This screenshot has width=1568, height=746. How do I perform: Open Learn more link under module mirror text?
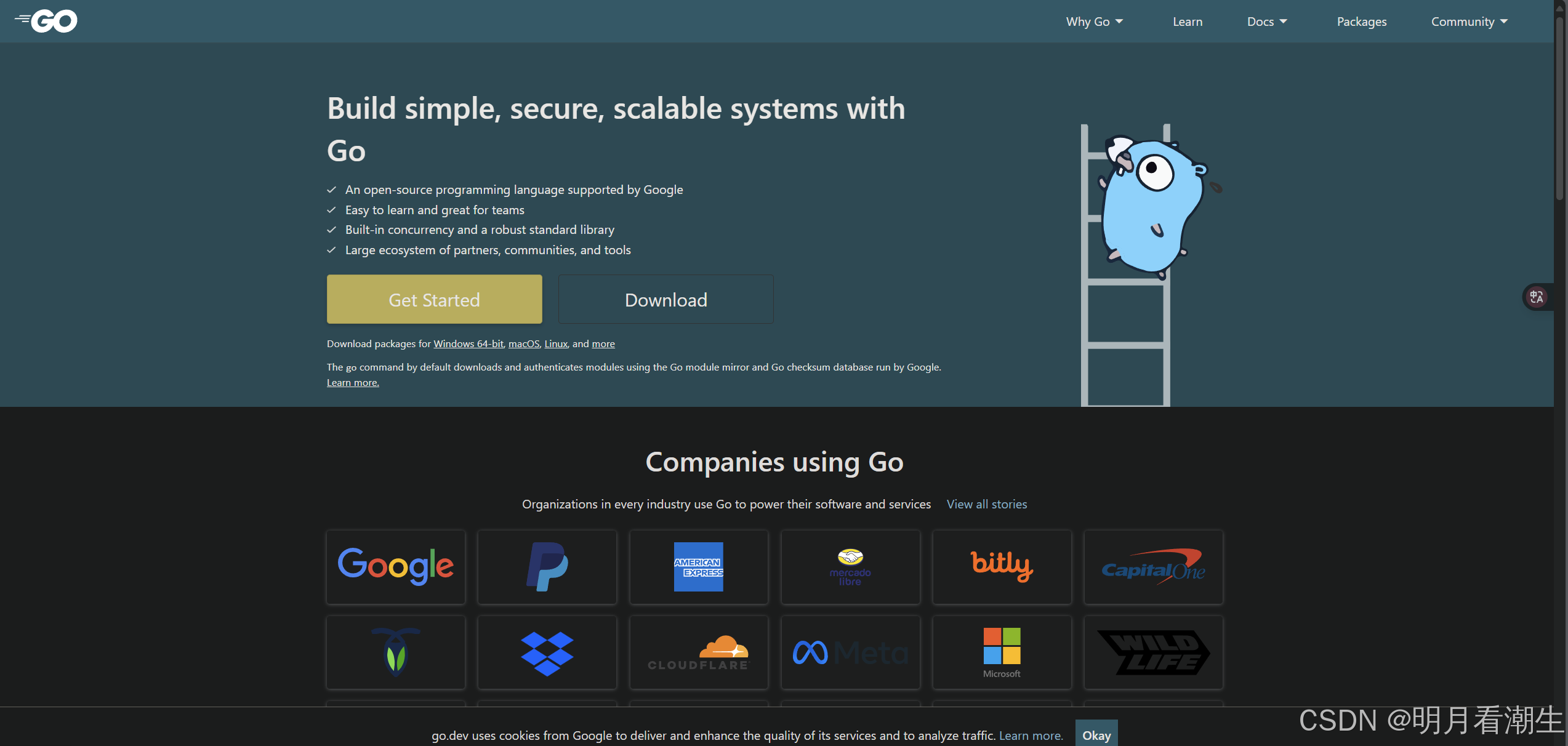tap(353, 382)
